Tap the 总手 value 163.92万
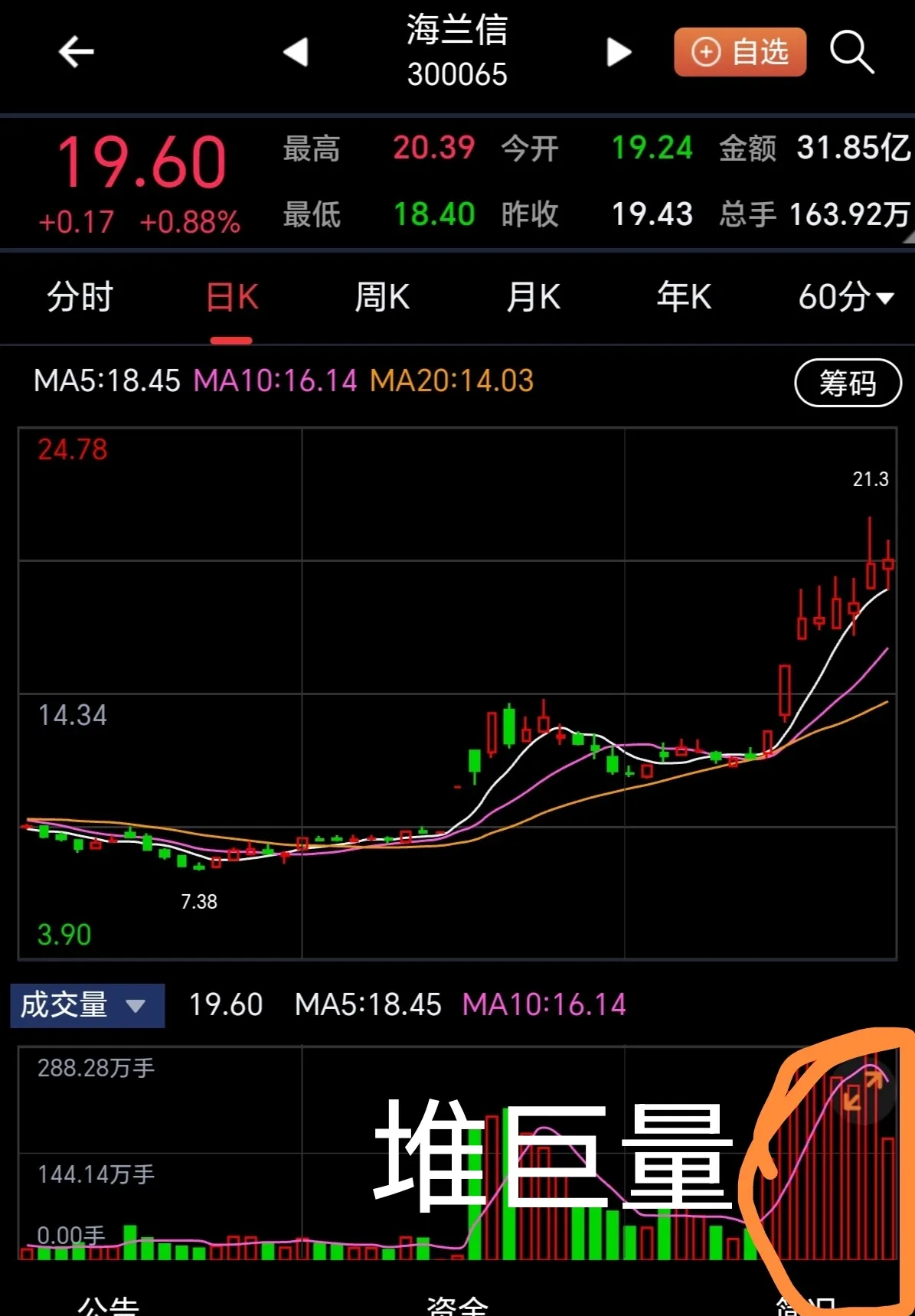The width and height of the screenshot is (915, 1316). 850,214
